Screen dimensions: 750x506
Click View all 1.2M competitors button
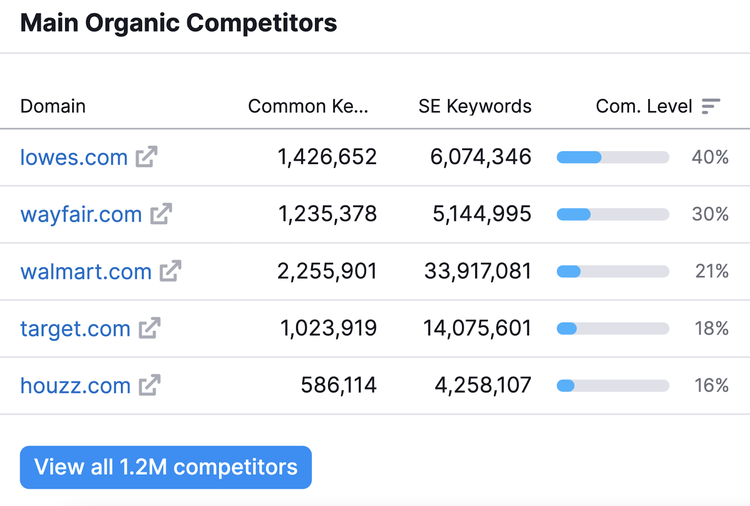[x=165, y=467]
